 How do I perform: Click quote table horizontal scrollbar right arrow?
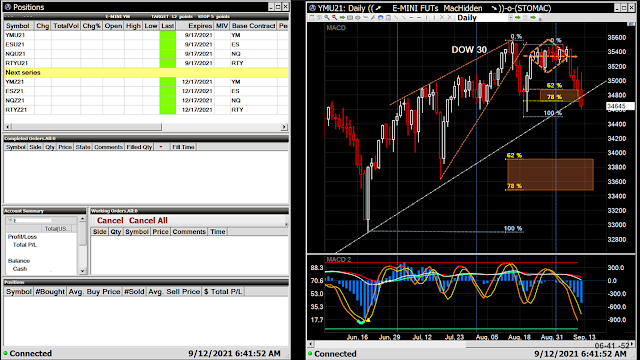coord(284,127)
